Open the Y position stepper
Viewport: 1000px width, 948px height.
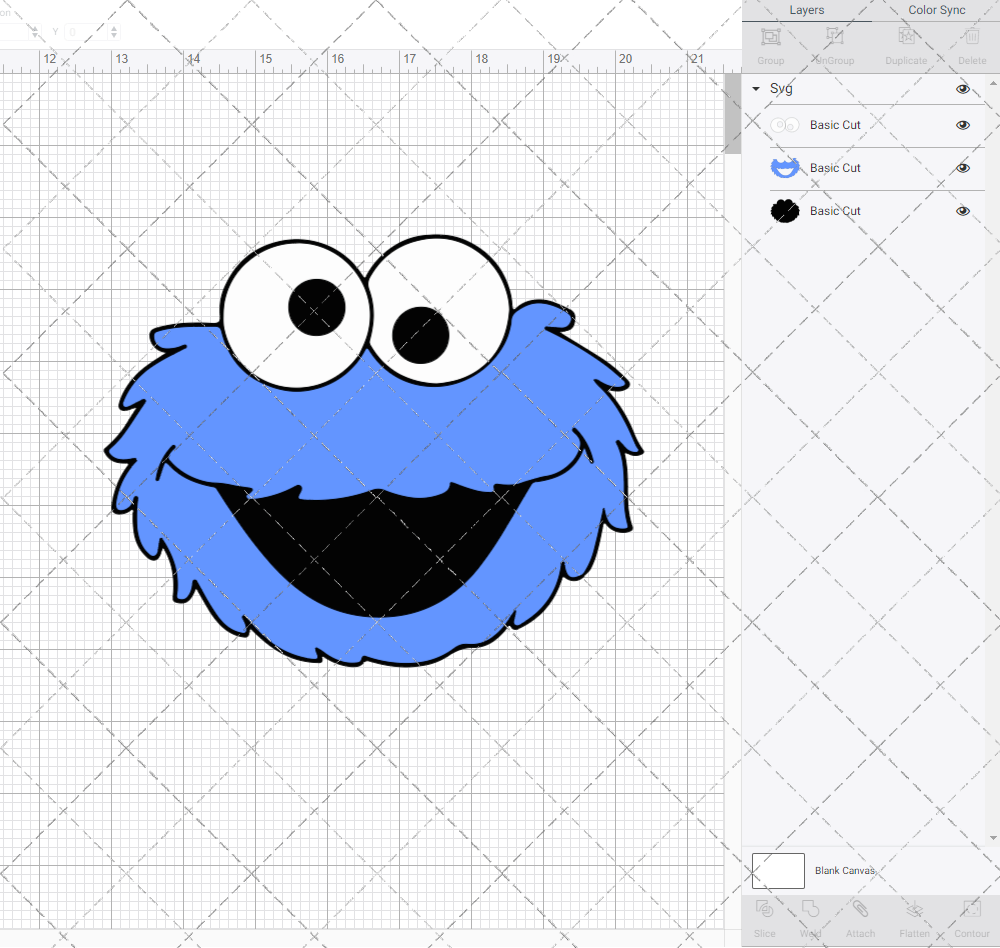[x=114, y=31]
